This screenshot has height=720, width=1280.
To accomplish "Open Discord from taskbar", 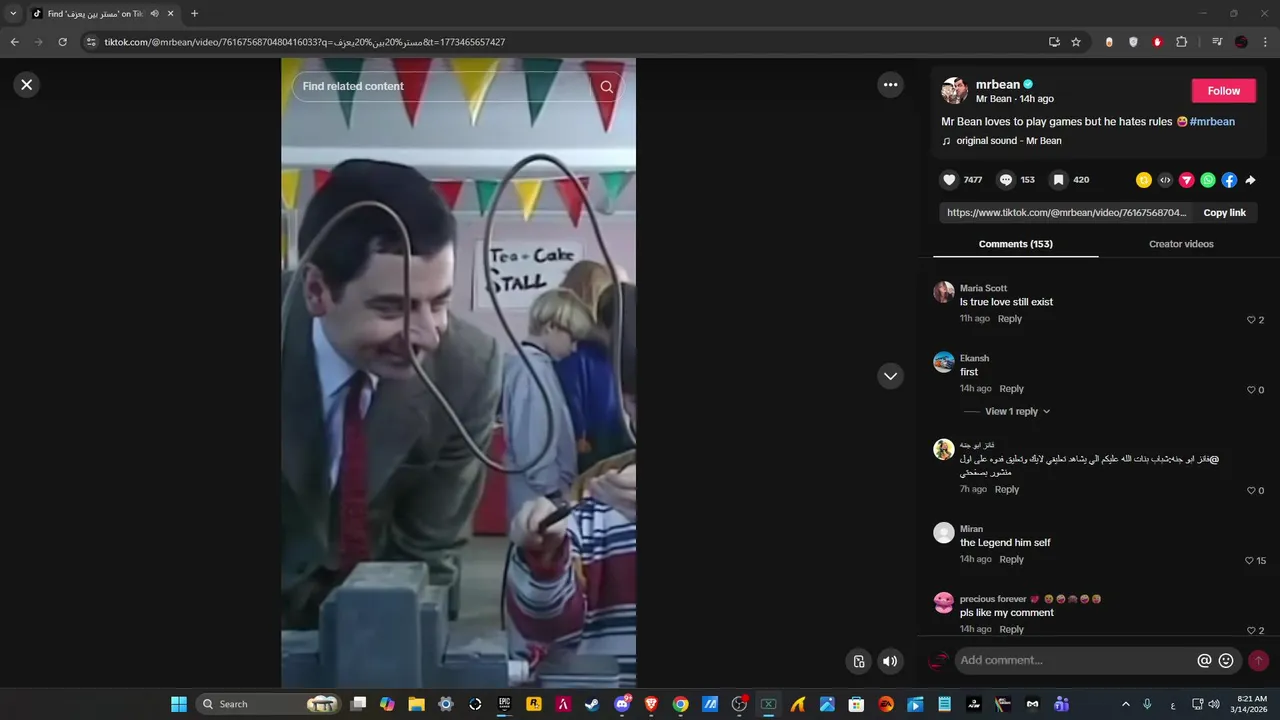I will pos(622,704).
